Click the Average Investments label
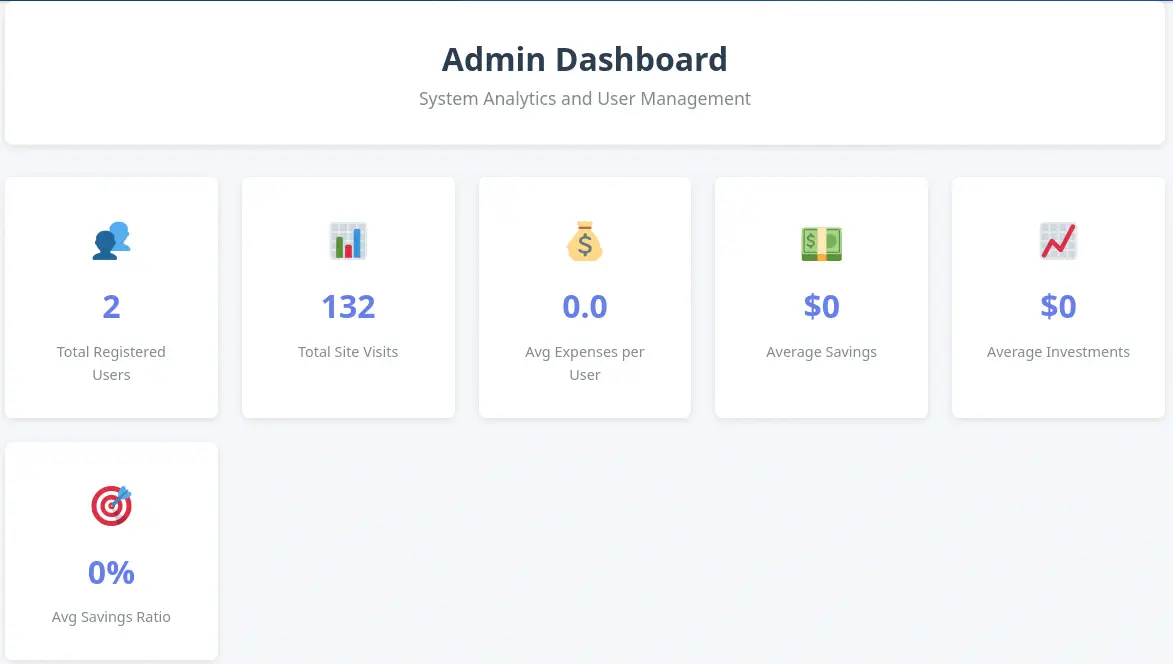 pyautogui.click(x=1058, y=352)
